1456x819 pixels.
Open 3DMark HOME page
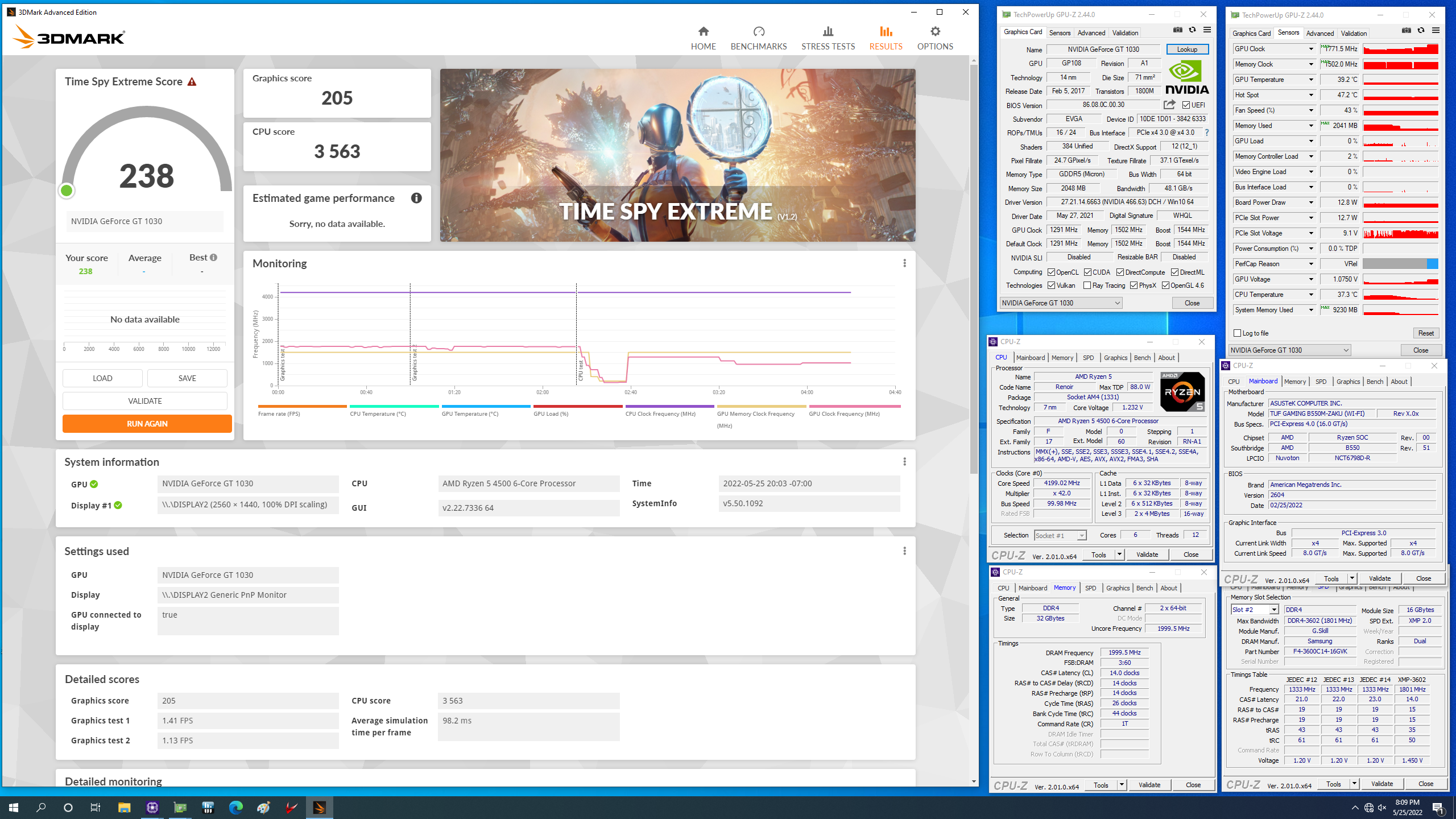[703, 38]
